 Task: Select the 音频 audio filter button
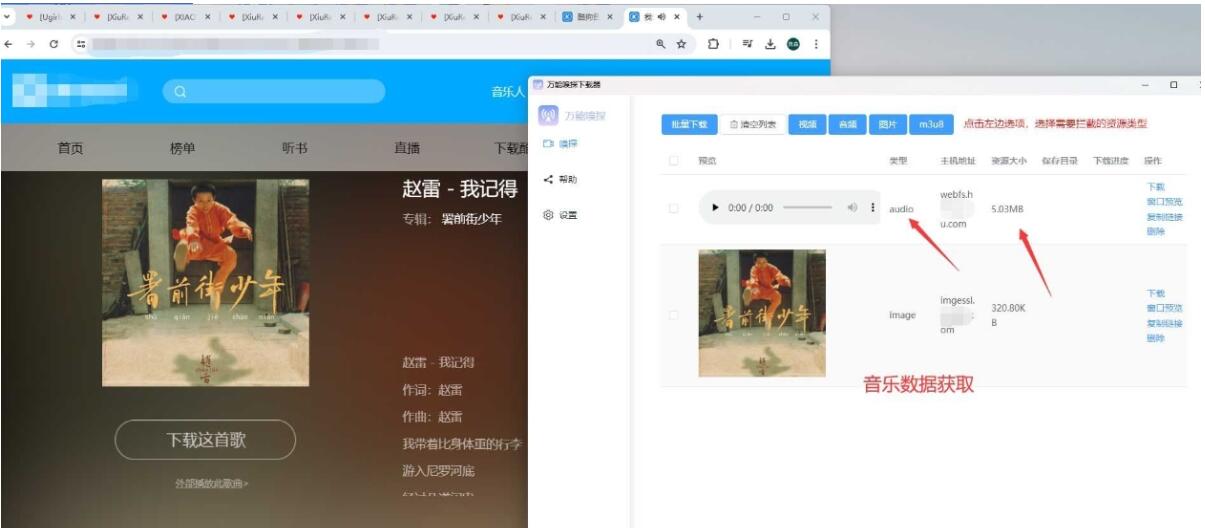(x=847, y=124)
